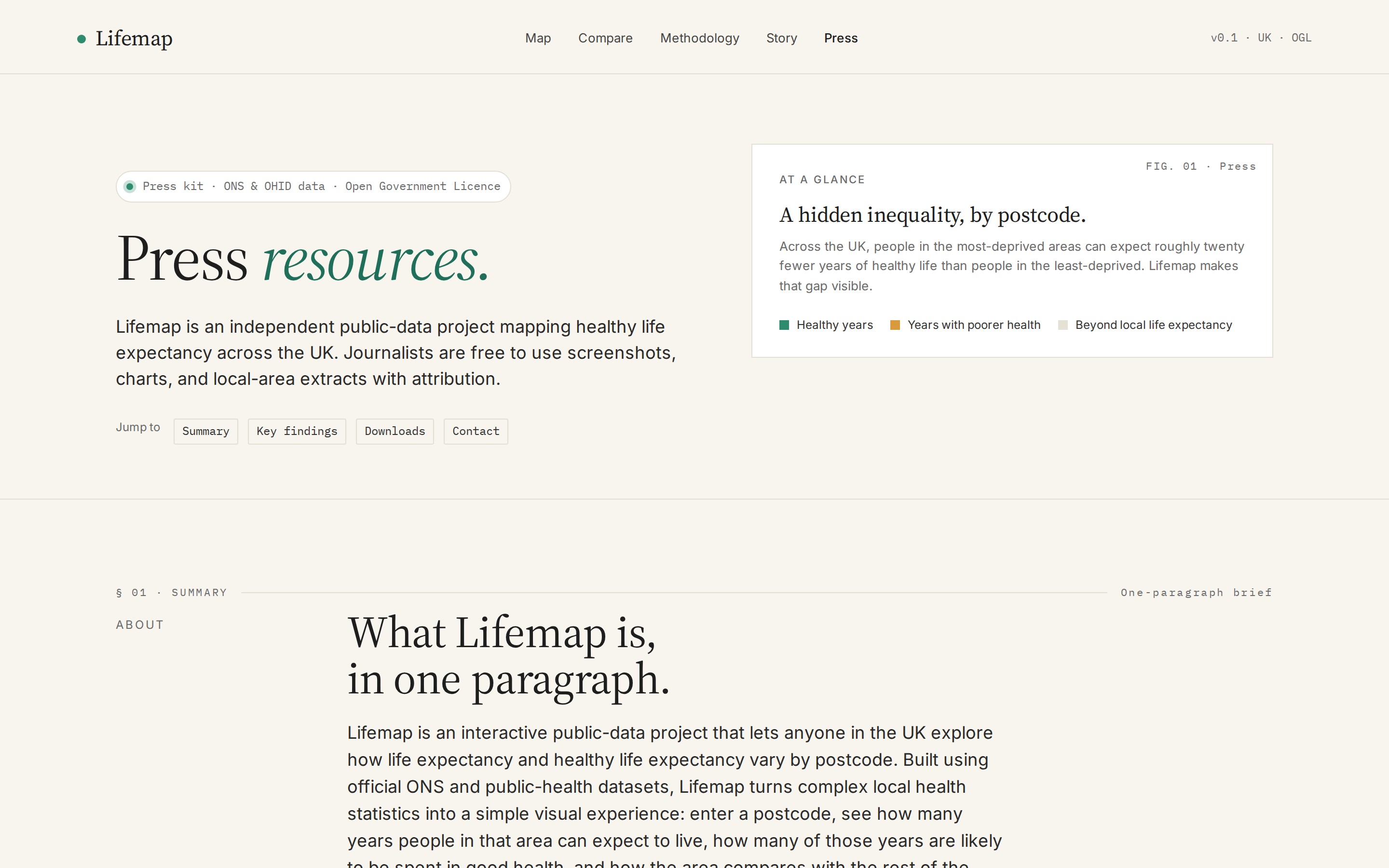Jump to Key findings section

pyautogui.click(x=297, y=431)
